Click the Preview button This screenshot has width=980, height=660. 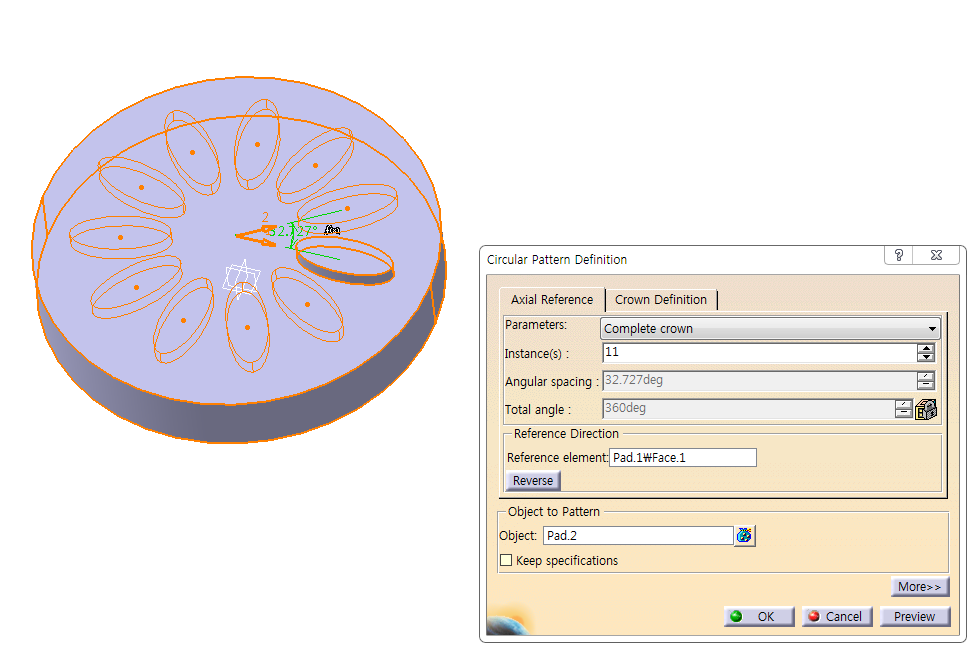coord(914,617)
